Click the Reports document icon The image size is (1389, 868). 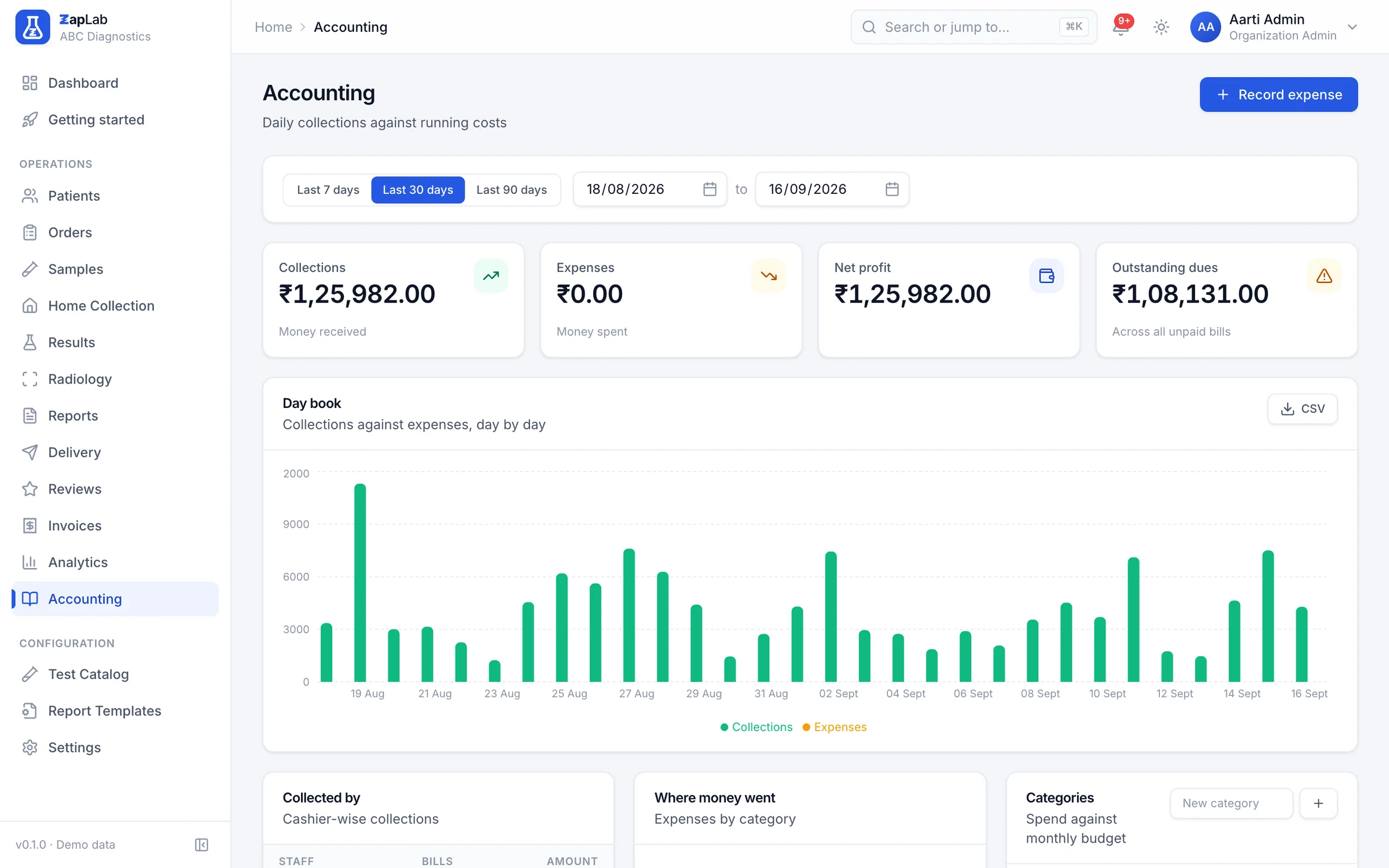tap(30, 415)
